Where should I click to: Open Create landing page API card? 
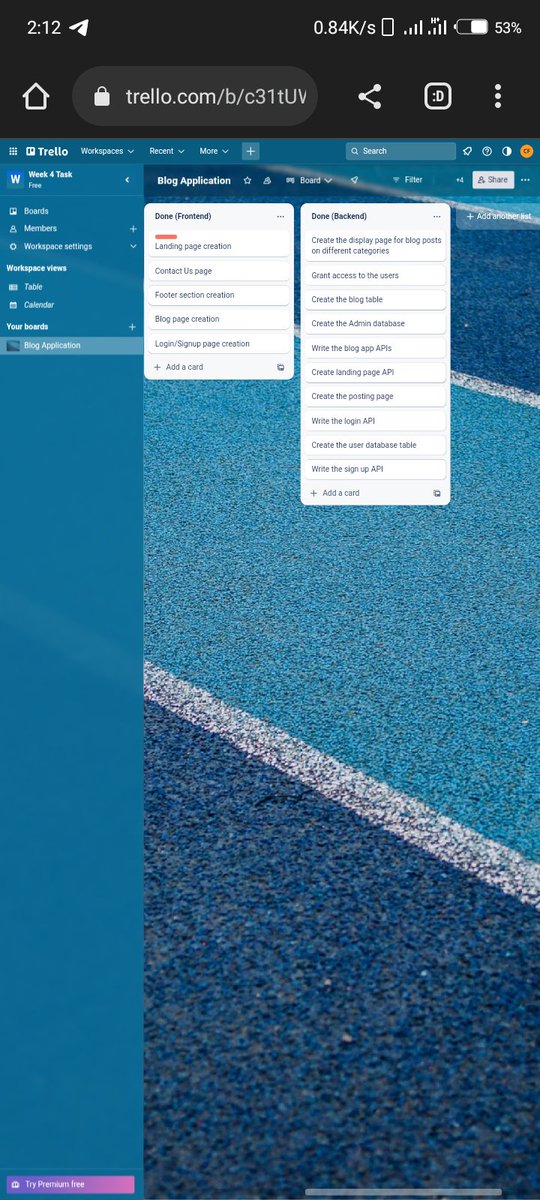coord(375,372)
